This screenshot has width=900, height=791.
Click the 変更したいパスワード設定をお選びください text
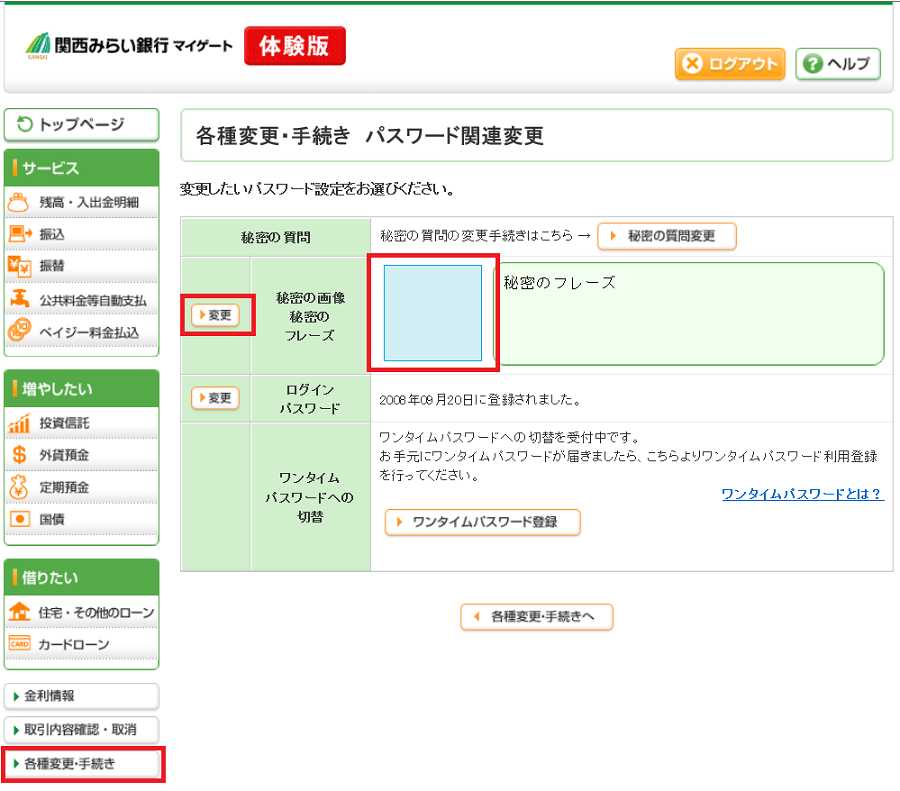point(317,189)
